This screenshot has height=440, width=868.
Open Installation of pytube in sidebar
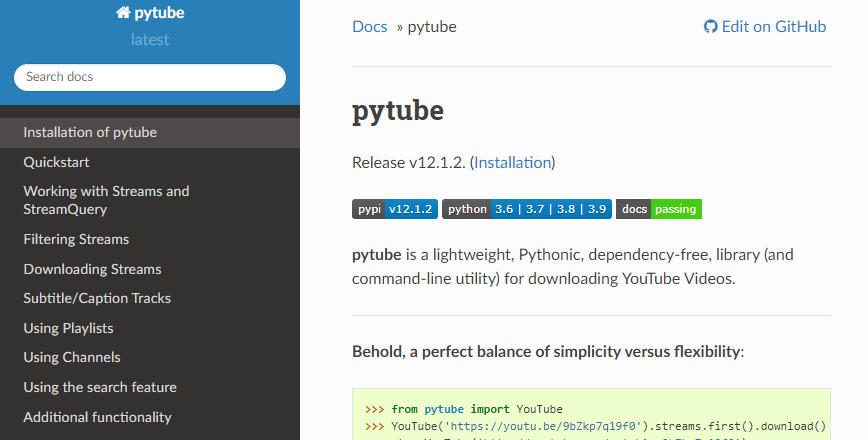[150, 132]
